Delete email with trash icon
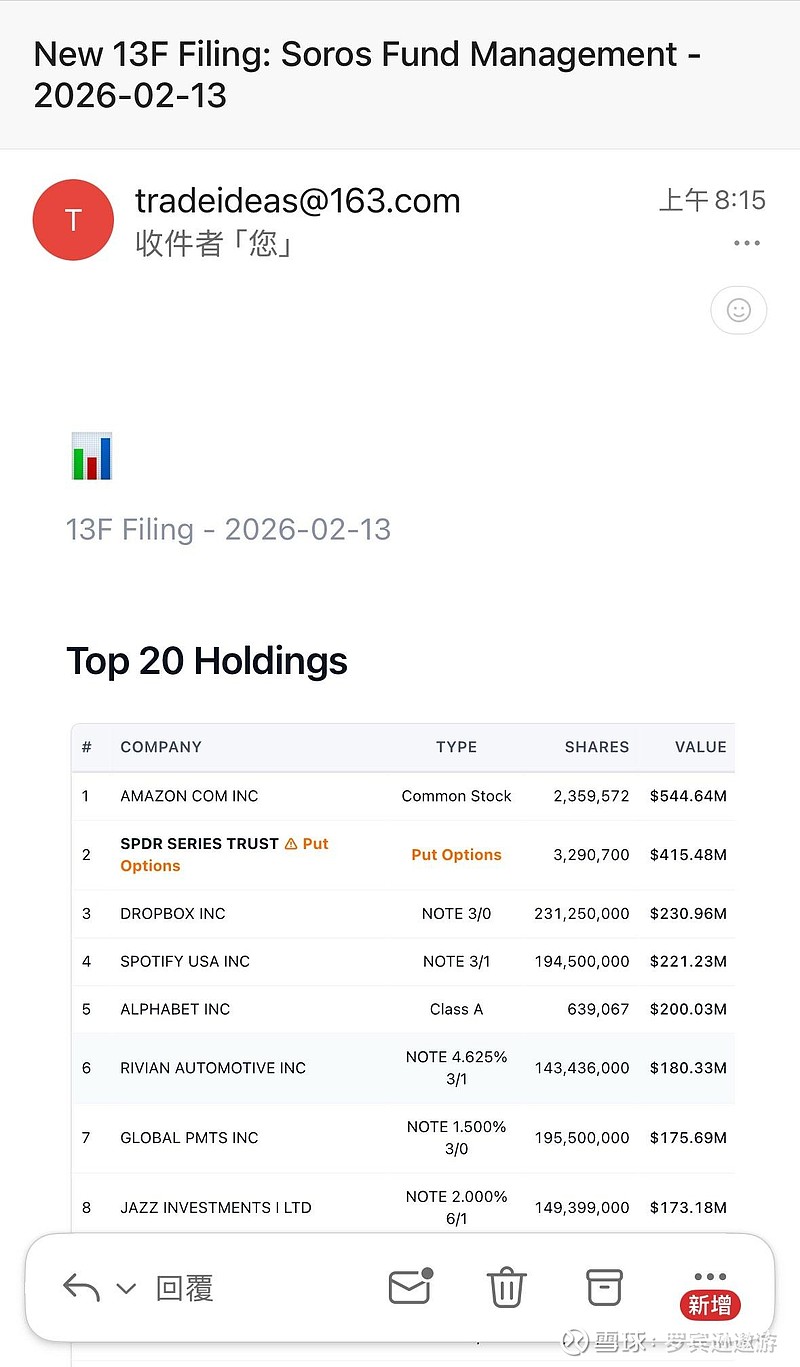Image resolution: width=800 pixels, height=1367 pixels. point(507,1287)
